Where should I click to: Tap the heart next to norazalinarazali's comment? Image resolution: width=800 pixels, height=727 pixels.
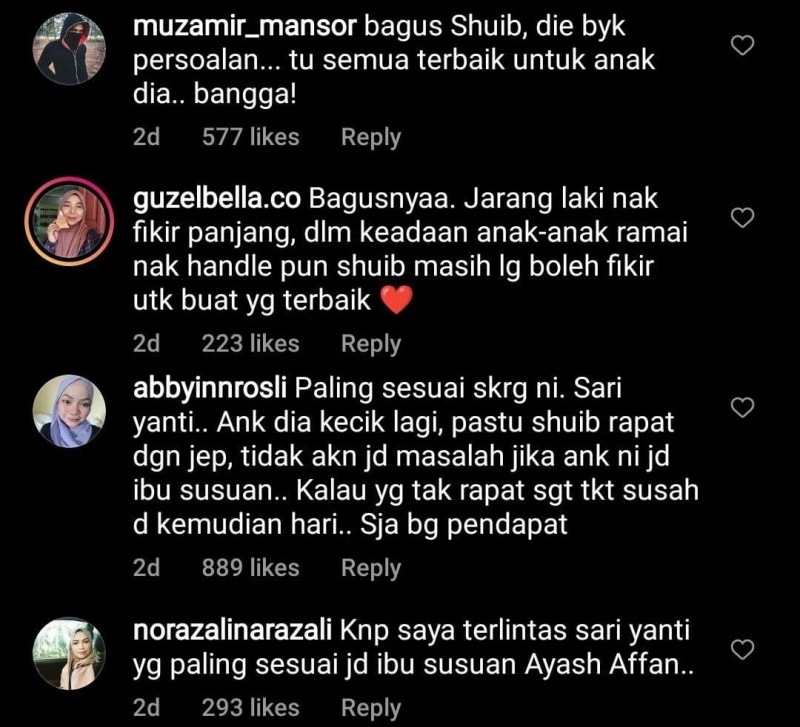click(742, 650)
